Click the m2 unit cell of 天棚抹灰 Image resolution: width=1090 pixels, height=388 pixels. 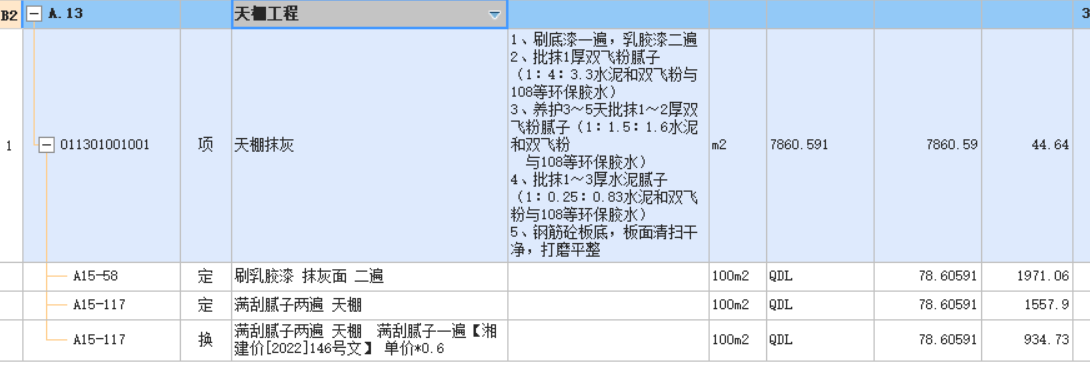(x=738, y=145)
